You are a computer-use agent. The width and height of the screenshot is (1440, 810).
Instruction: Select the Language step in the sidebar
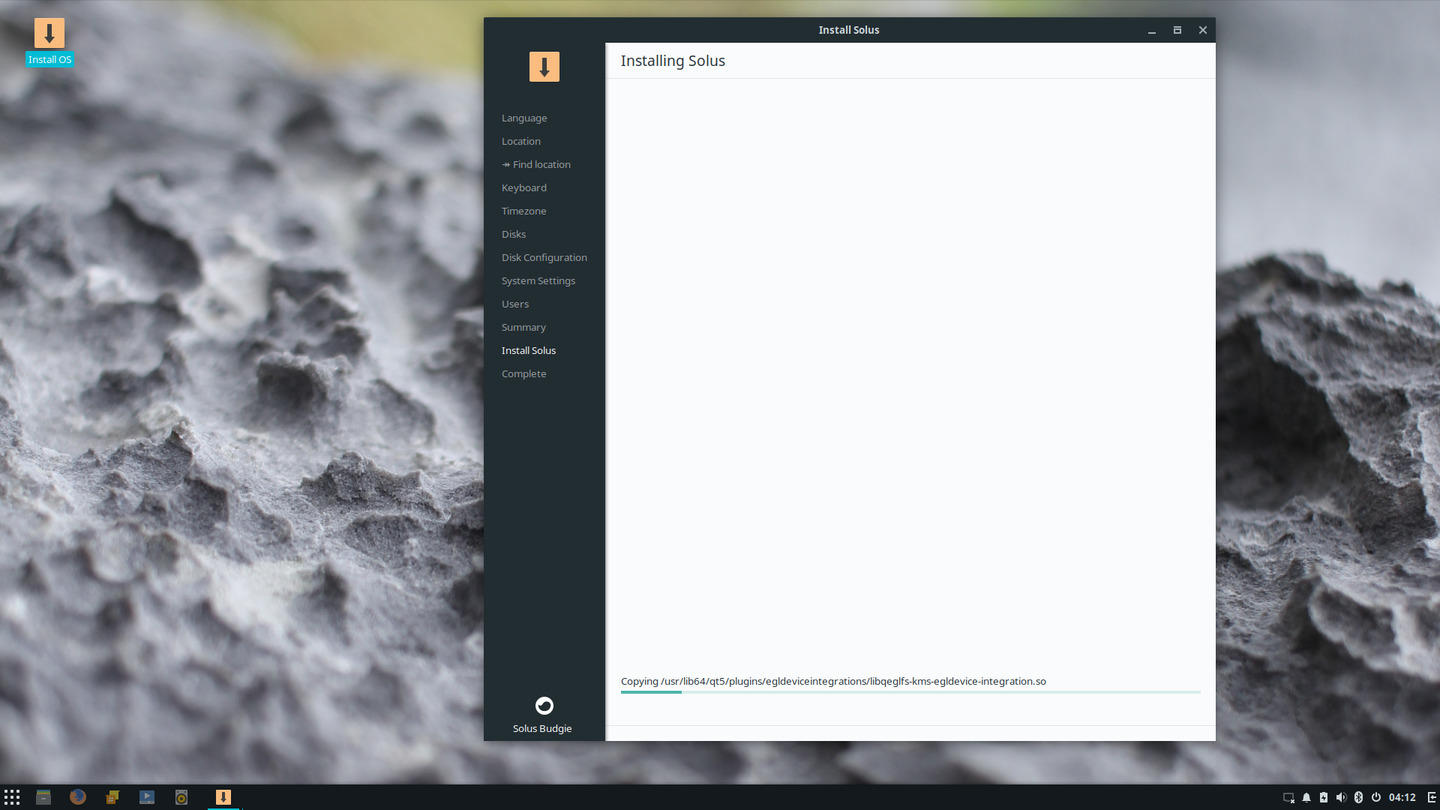pos(524,118)
